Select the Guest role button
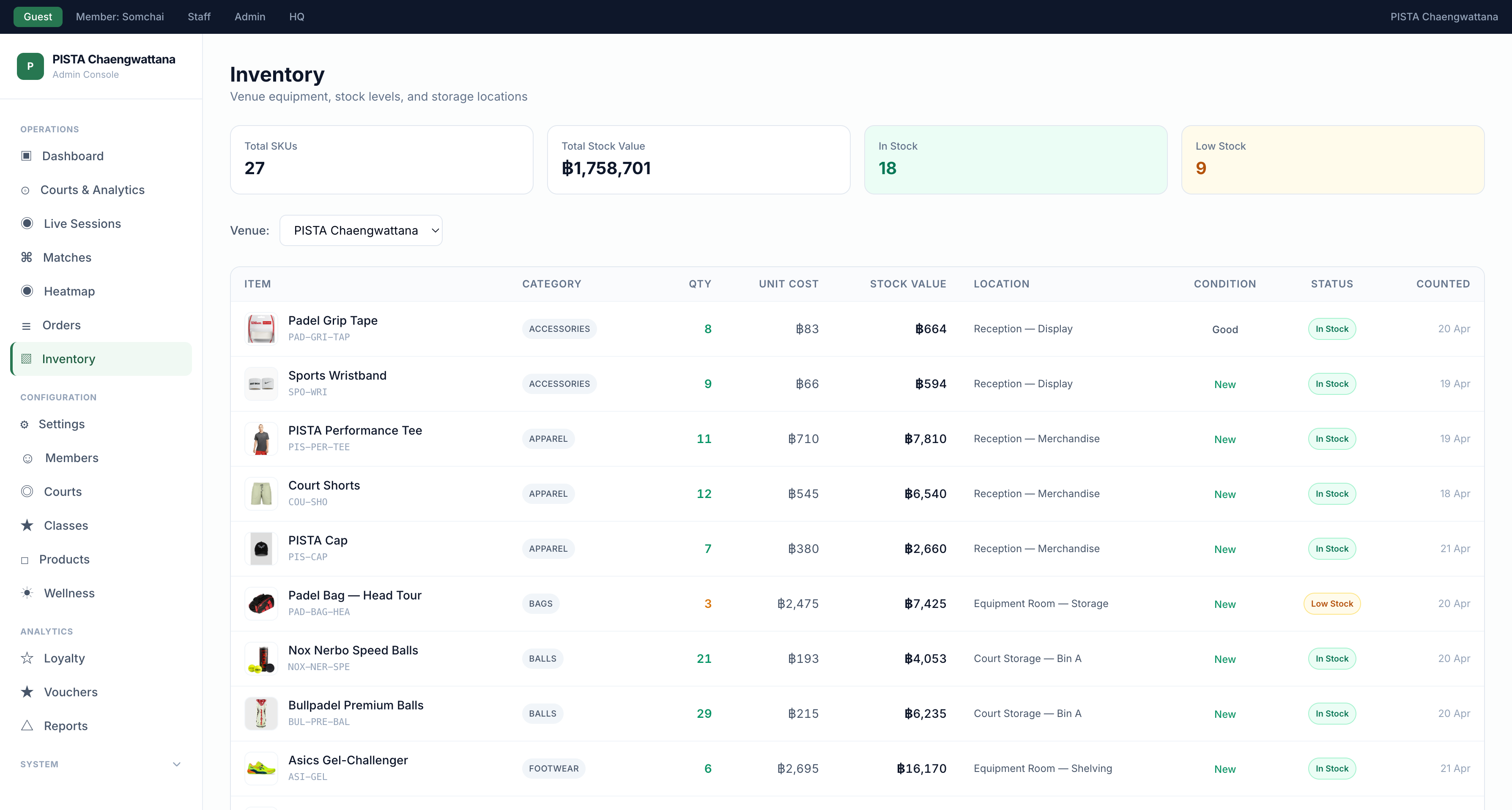The image size is (1512, 810). 38,17
